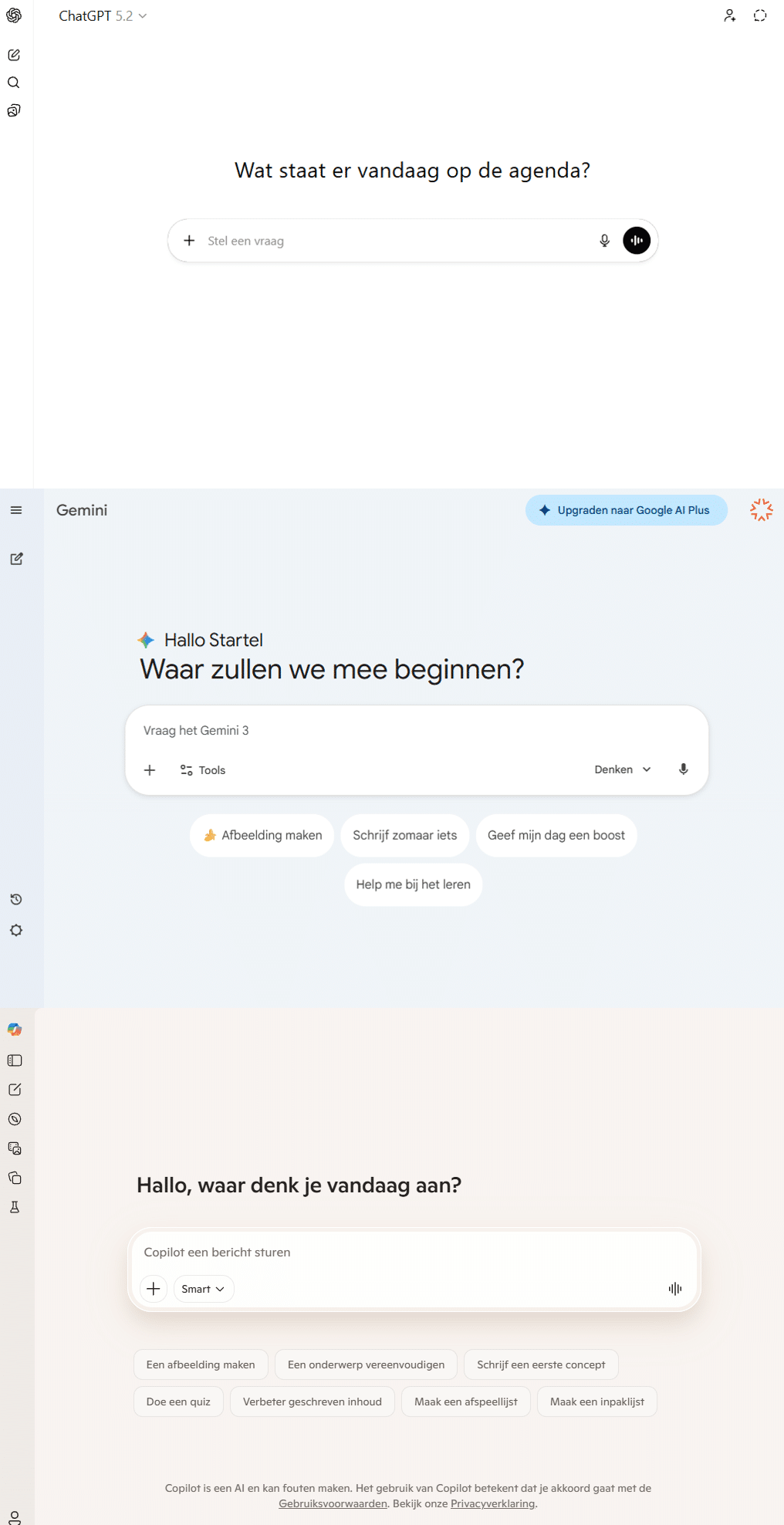This screenshot has width=784, height=1525.
Task: Click 'Upgraden naar Google AI Plus' button
Action: [x=626, y=510]
